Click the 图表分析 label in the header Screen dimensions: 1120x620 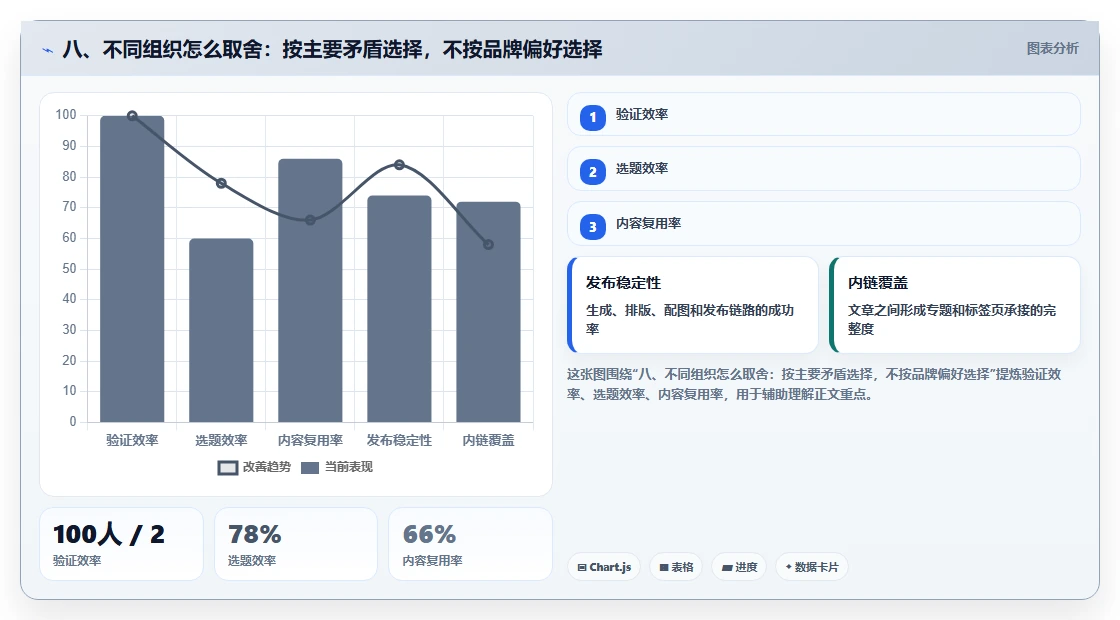[x=1052, y=49]
